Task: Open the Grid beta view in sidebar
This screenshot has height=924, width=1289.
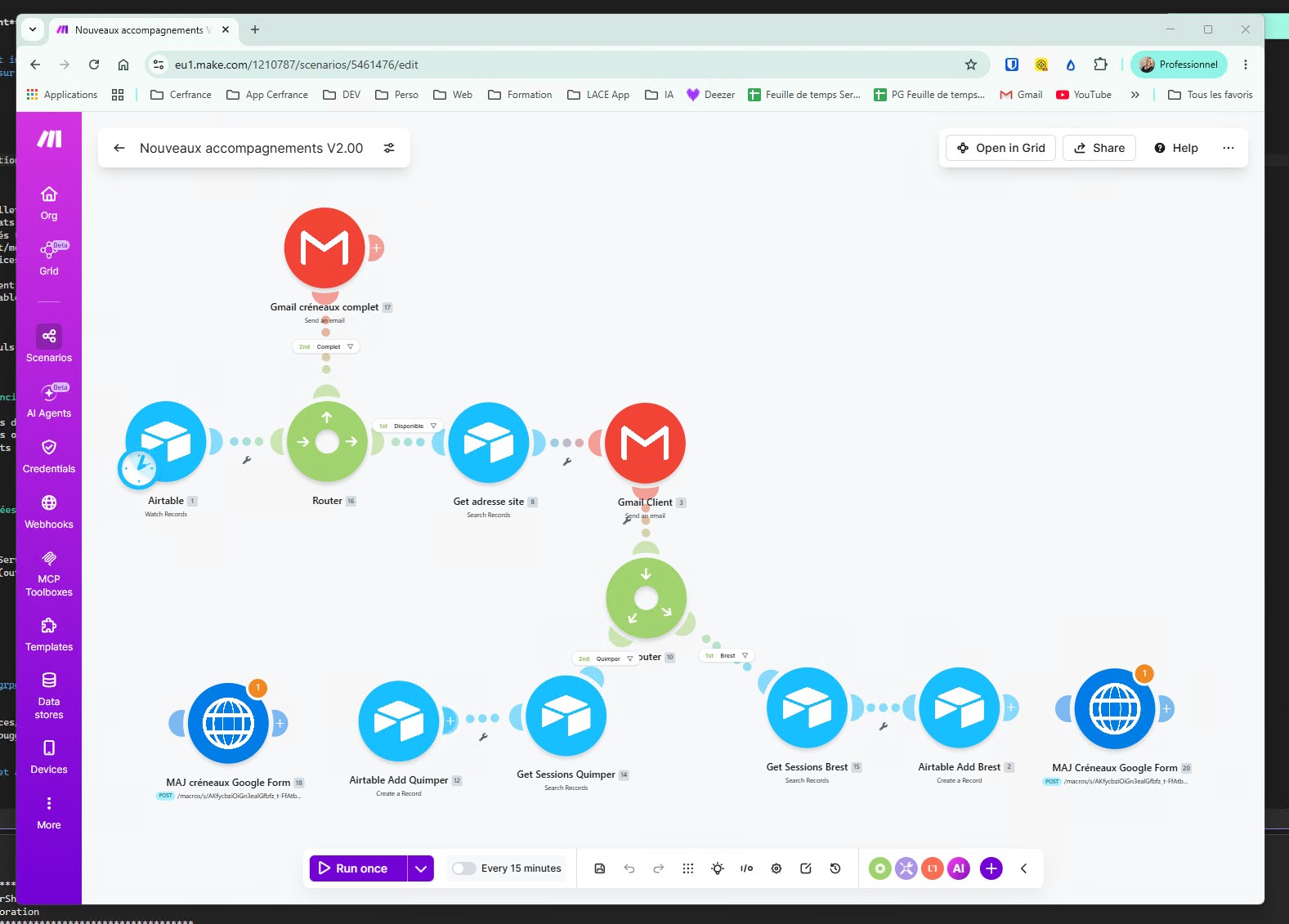Action: (49, 259)
